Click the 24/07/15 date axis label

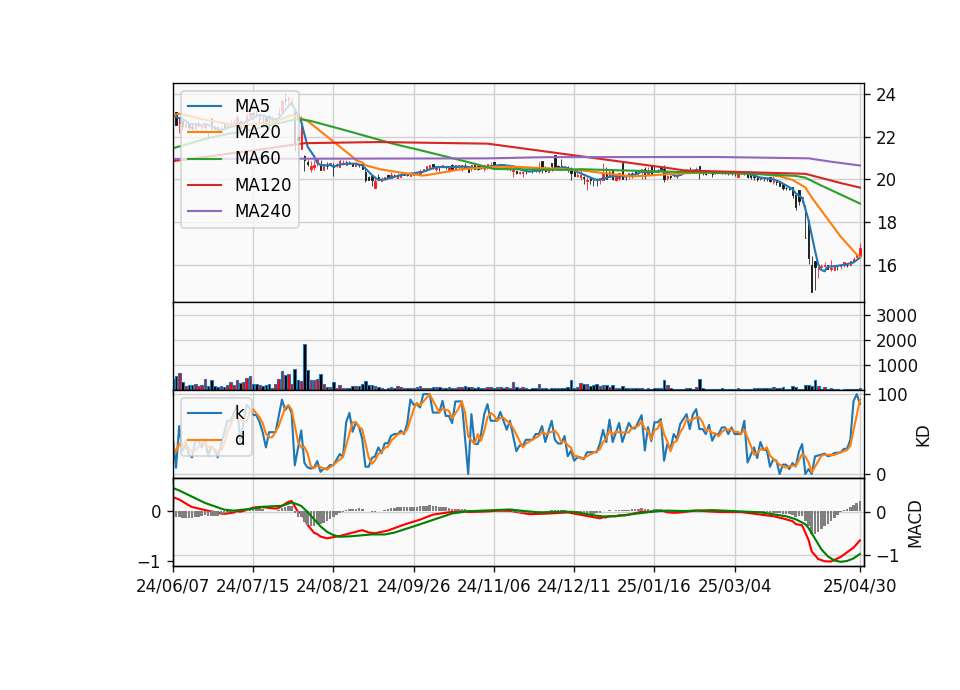(x=252, y=586)
